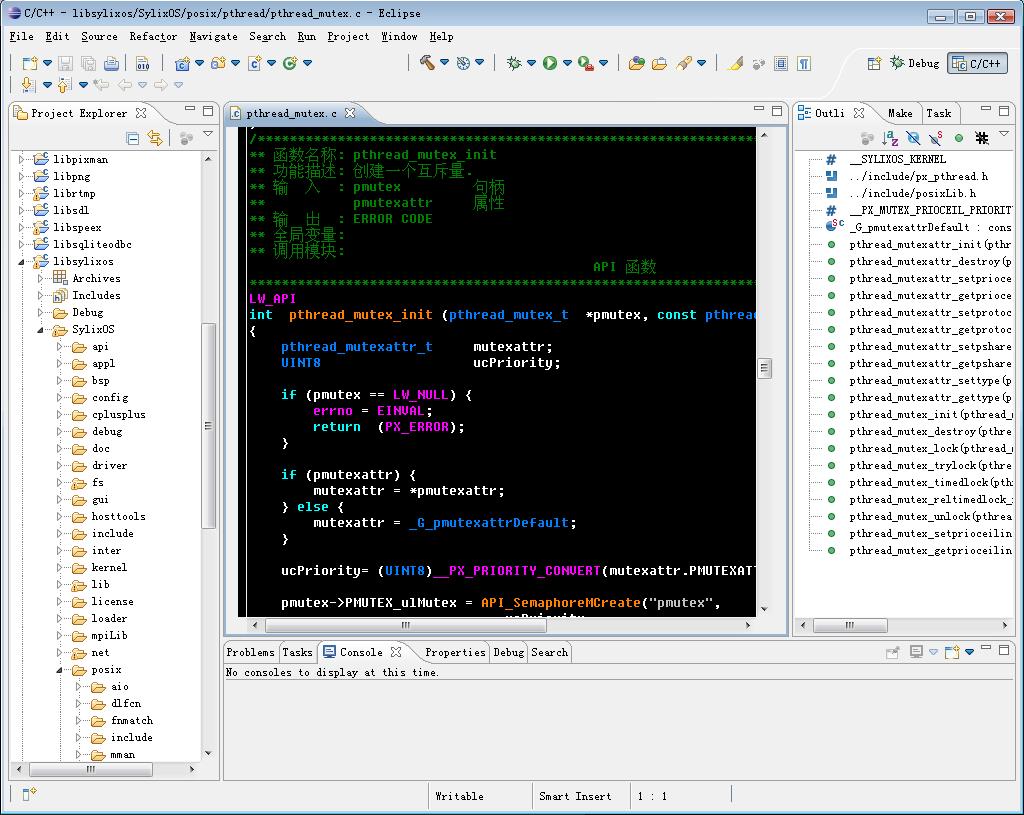Open the Outline View Menu triangle
The image size is (1024, 815).
1004,134
